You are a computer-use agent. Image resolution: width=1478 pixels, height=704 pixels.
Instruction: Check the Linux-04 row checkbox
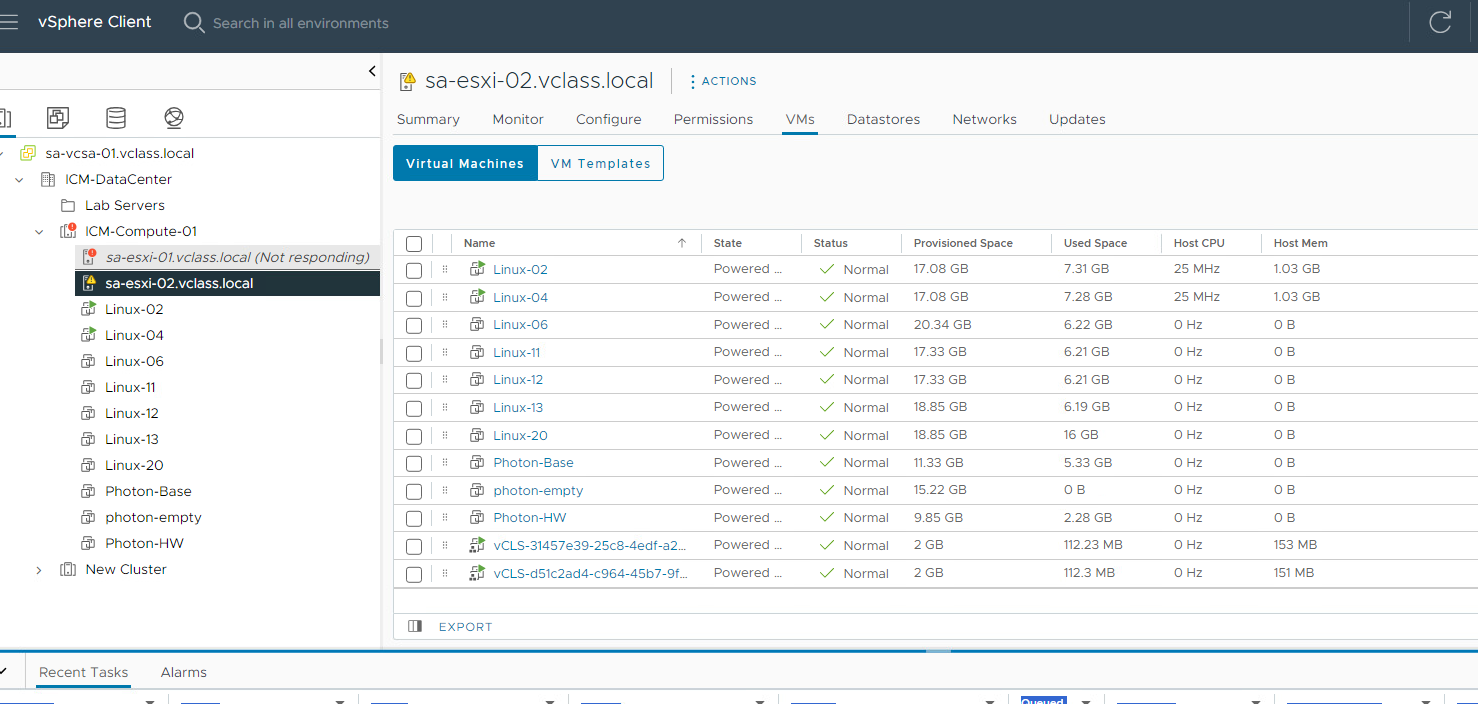414,297
